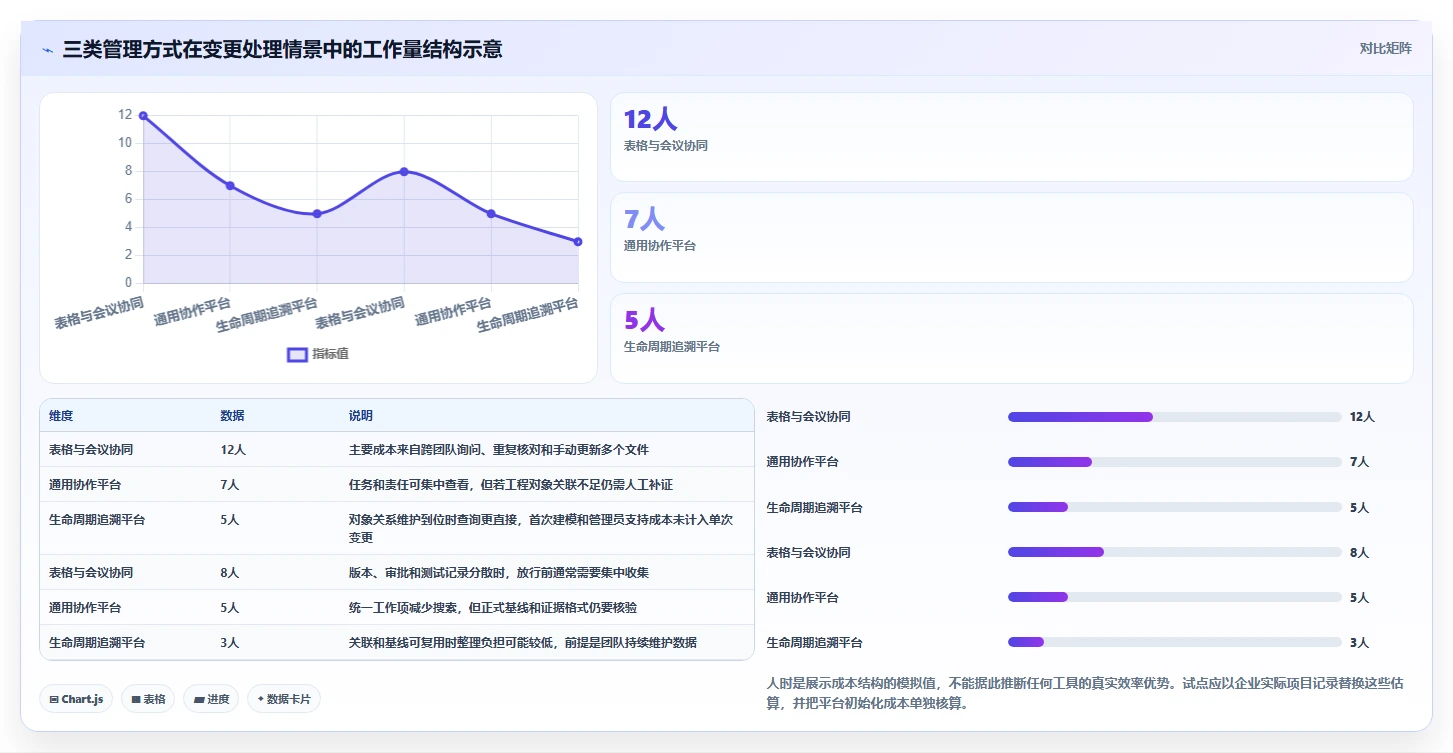The width and height of the screenshot is (1453, 753).
Task: Click the description starting 主要成本来自跨团队询问
Action: coord(499,450)
